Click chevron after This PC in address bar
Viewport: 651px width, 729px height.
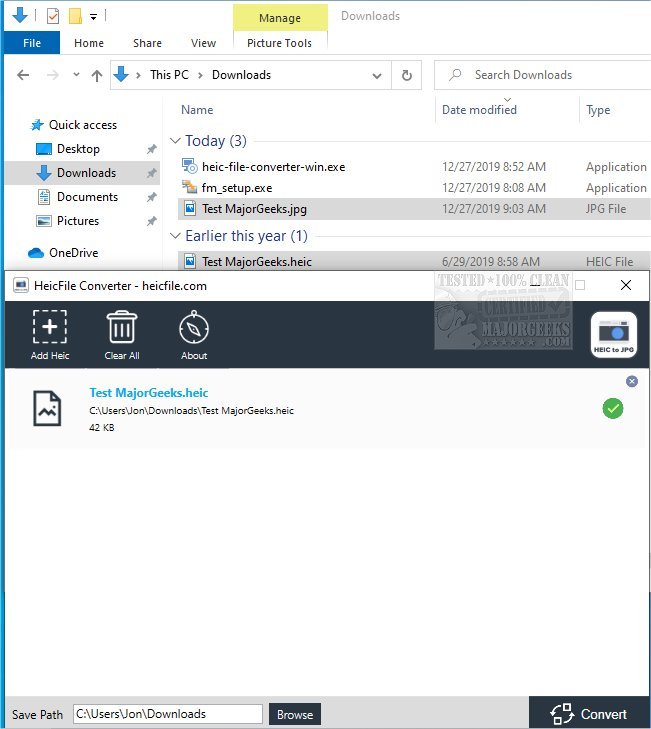click(200, 75)
